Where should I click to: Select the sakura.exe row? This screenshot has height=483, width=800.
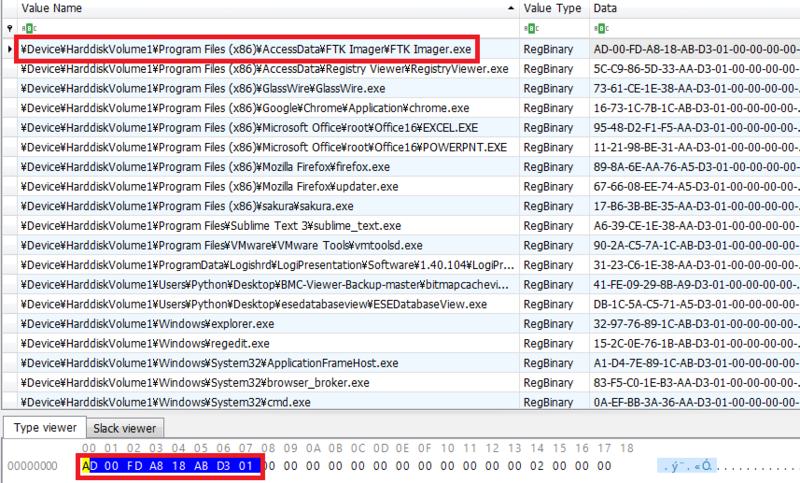[401, 206]
